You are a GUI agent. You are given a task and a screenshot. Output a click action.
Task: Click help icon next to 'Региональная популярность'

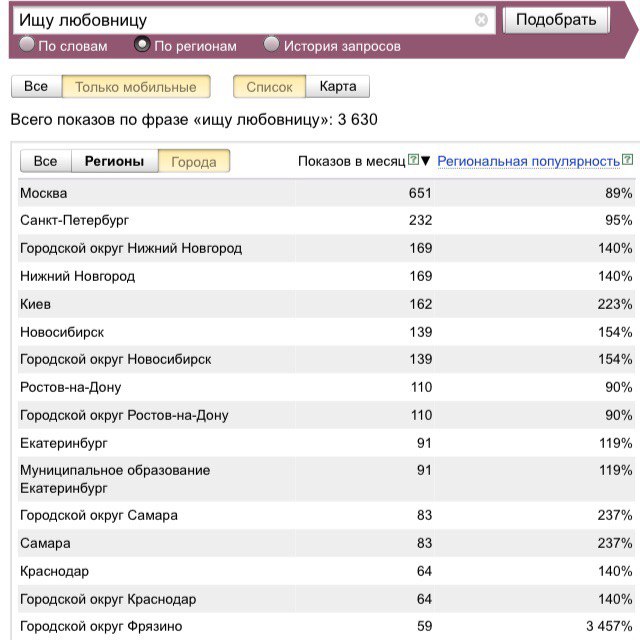(x=628, y=160)
